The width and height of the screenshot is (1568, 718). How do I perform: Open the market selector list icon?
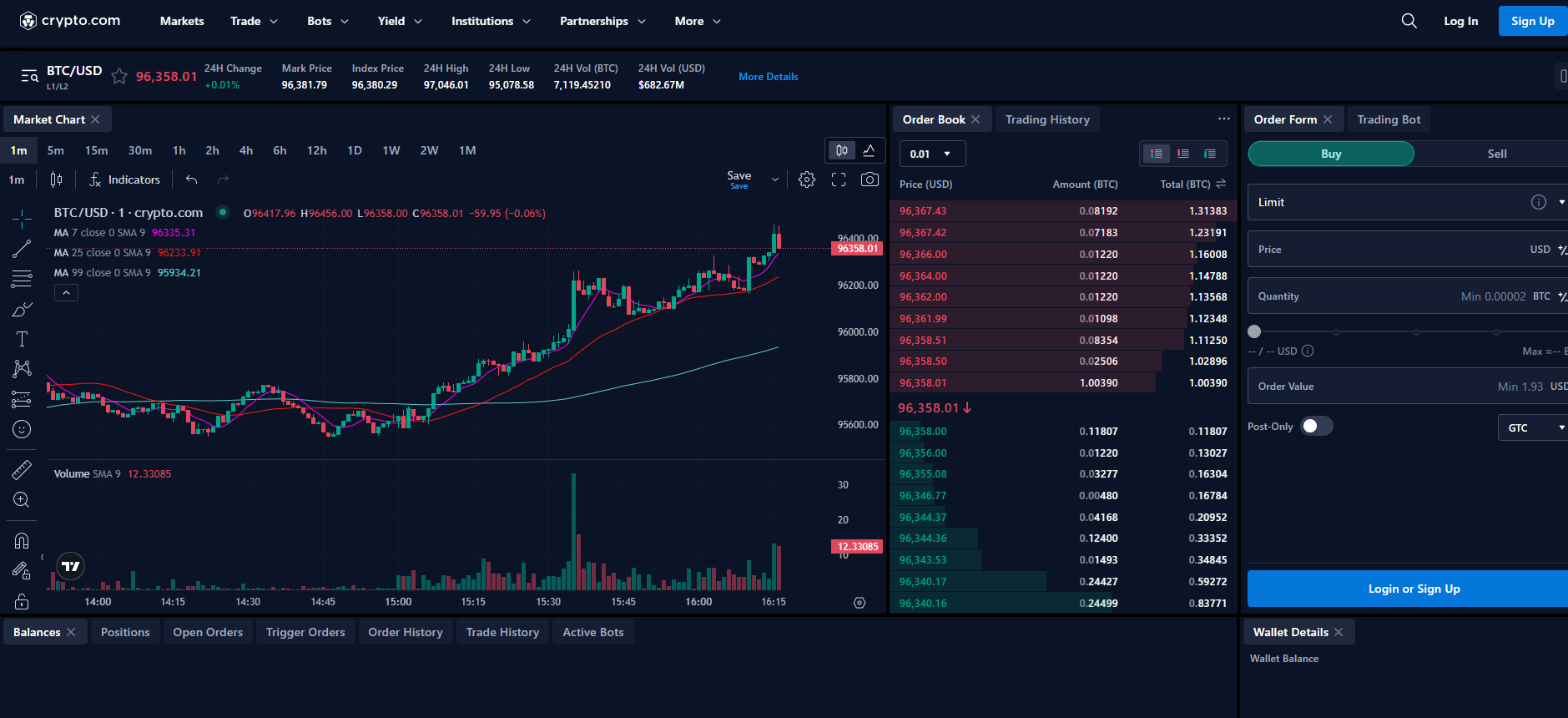pyautogui.click(x=30, y=77)
